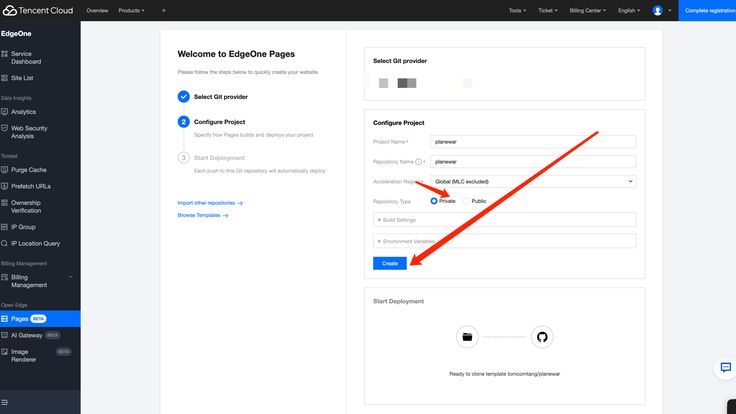The width and height of the screenshot is (736, 414).
Task: Select the Public repository type
Action: 466,201
